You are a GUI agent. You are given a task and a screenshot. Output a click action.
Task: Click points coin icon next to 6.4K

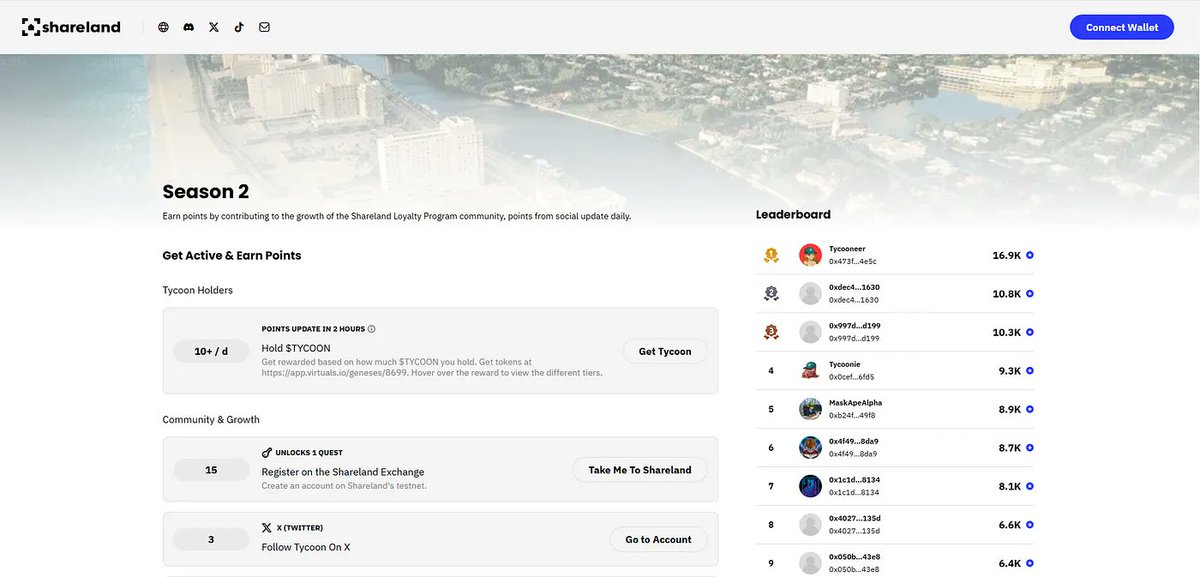(1030, 564)
